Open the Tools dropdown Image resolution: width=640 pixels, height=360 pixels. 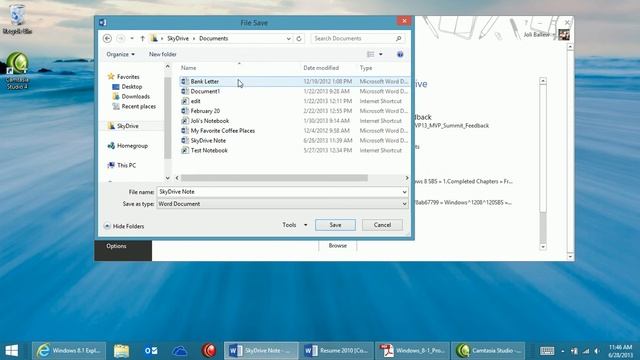point(294,225)
